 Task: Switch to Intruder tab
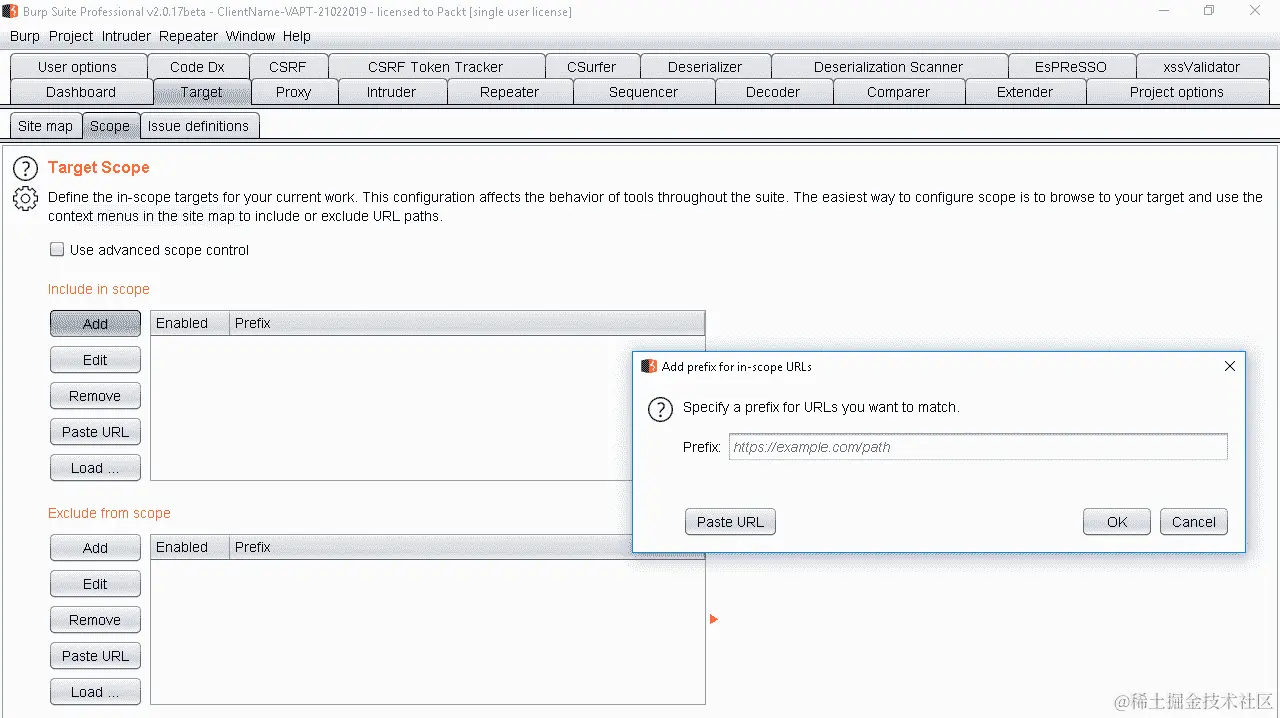coord(391,92)
